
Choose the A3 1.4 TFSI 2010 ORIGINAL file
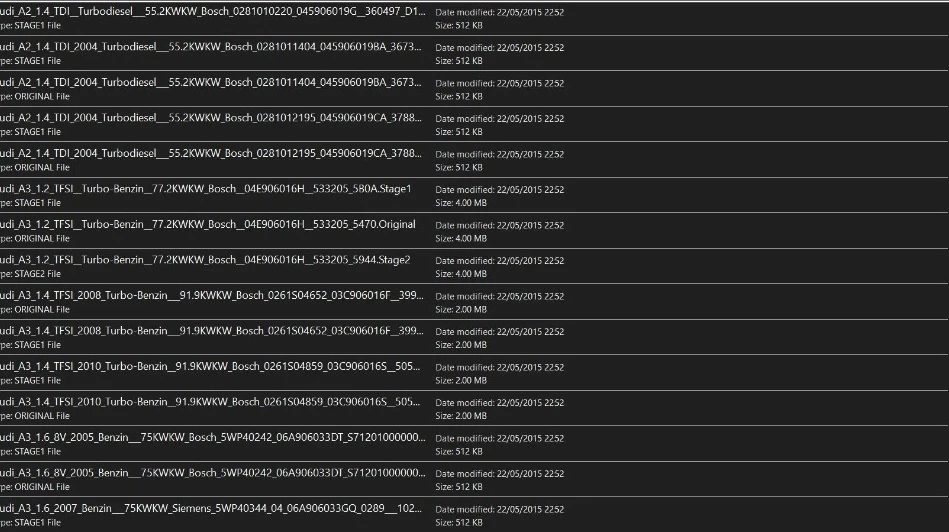click(212, 402)
